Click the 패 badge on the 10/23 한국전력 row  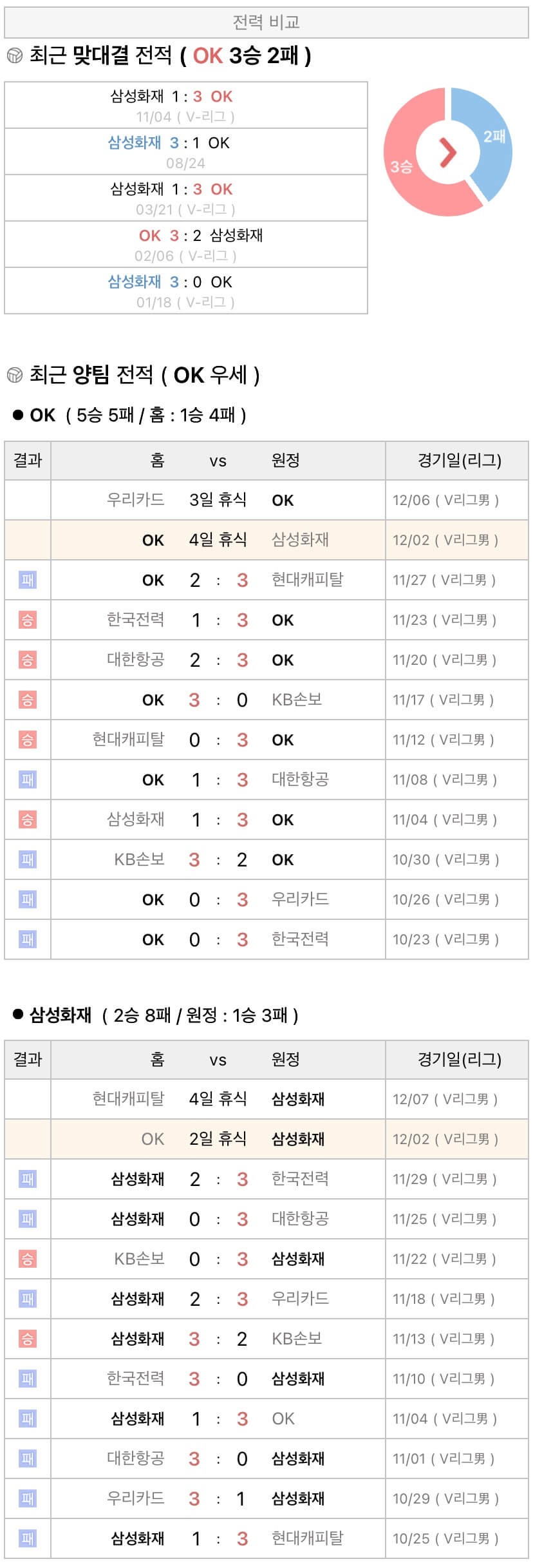tap(28, 939)
